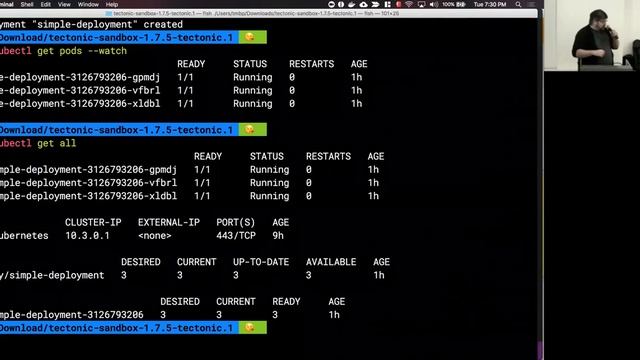This screenshot has width=640, height=360.
Task: Click the AirPlay display icon
Action: click(x=421, y=4)
